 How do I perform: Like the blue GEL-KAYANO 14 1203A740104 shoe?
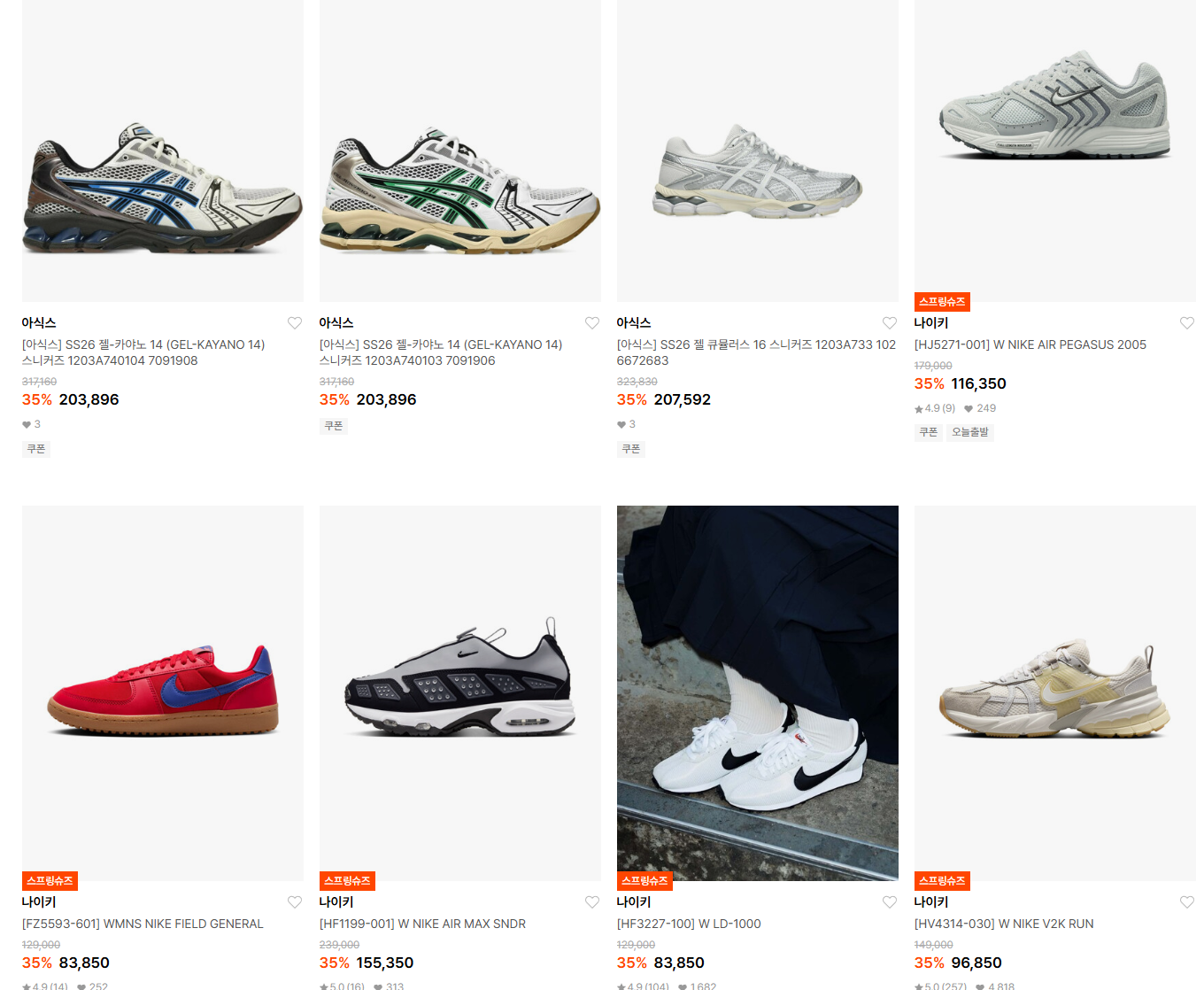tap(295, 323)
